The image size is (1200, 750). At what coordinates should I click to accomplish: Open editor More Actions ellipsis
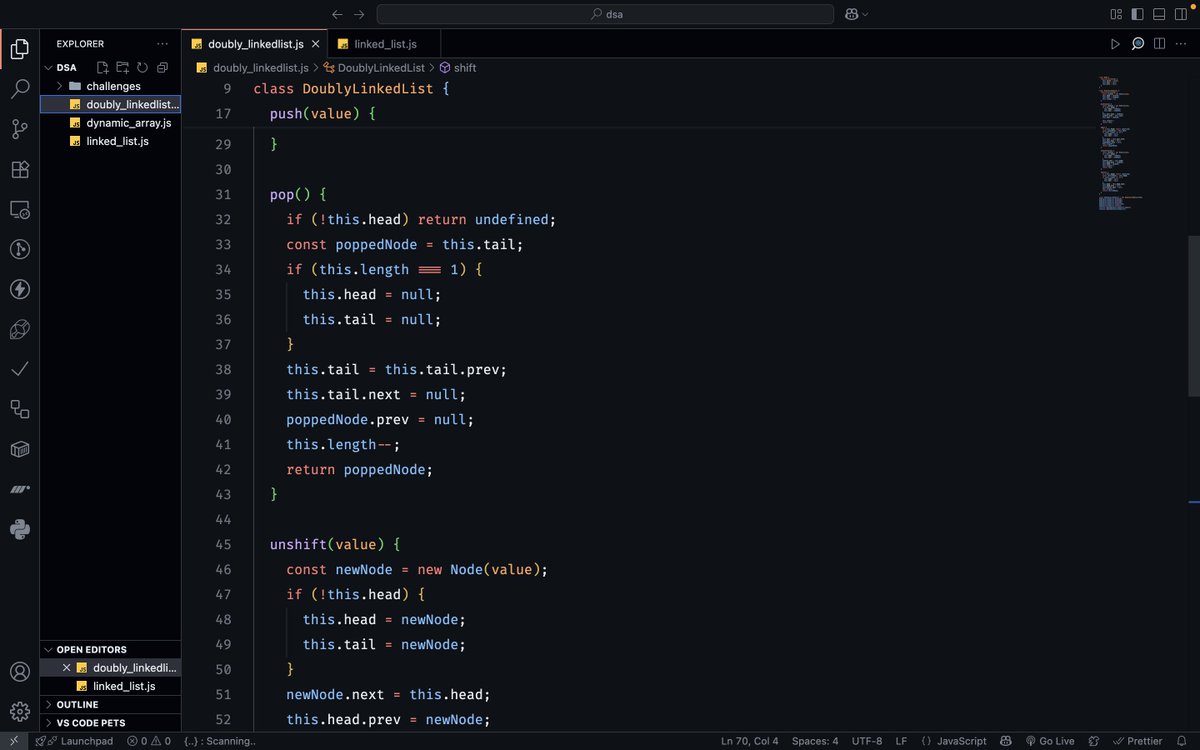pyautogui.click(x=1182, y=44)
